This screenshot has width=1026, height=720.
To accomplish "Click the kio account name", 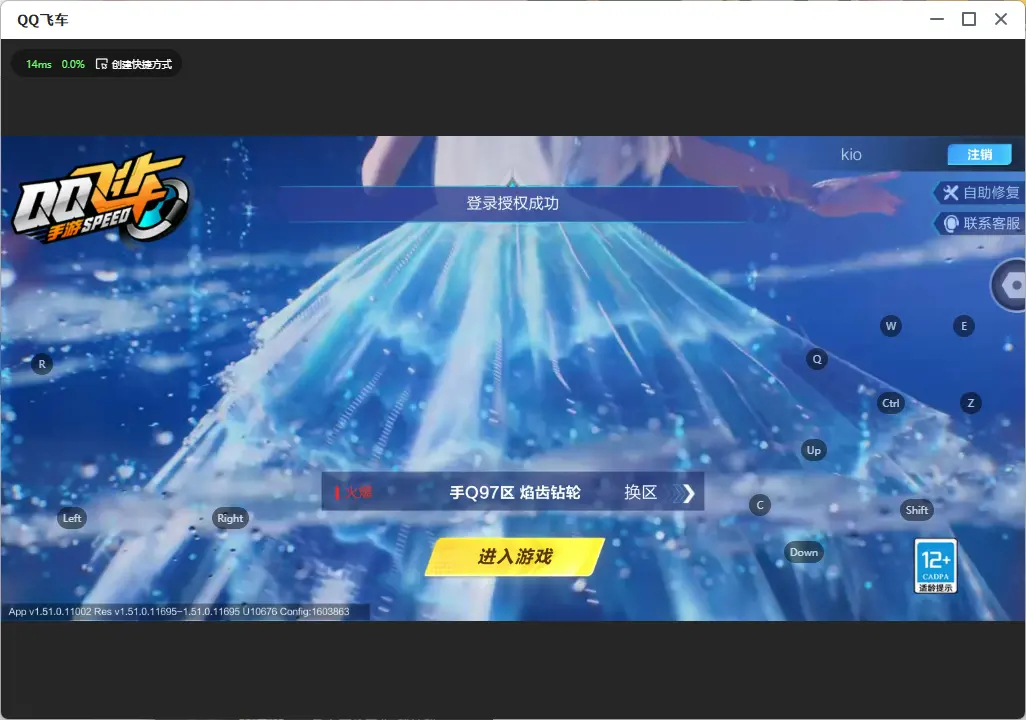I will (x=851, y=154).
